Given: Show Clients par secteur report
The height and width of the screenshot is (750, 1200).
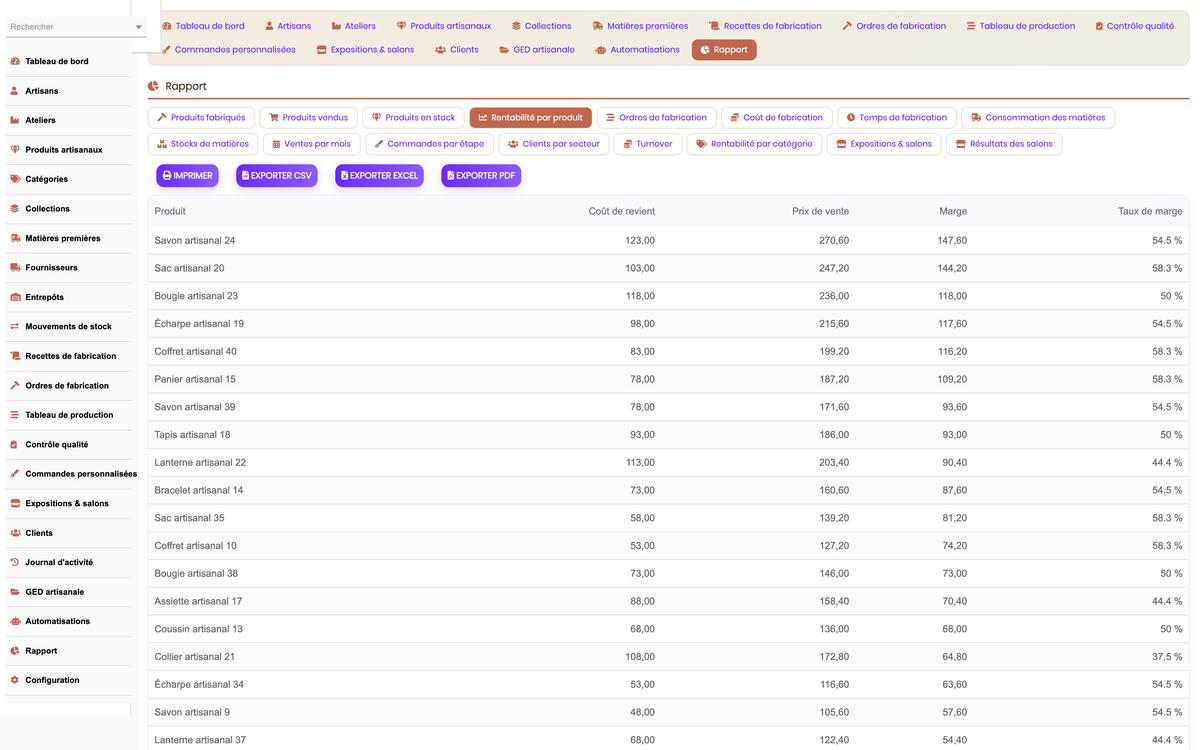Looking at the screenshot, I should coord(553,144).
